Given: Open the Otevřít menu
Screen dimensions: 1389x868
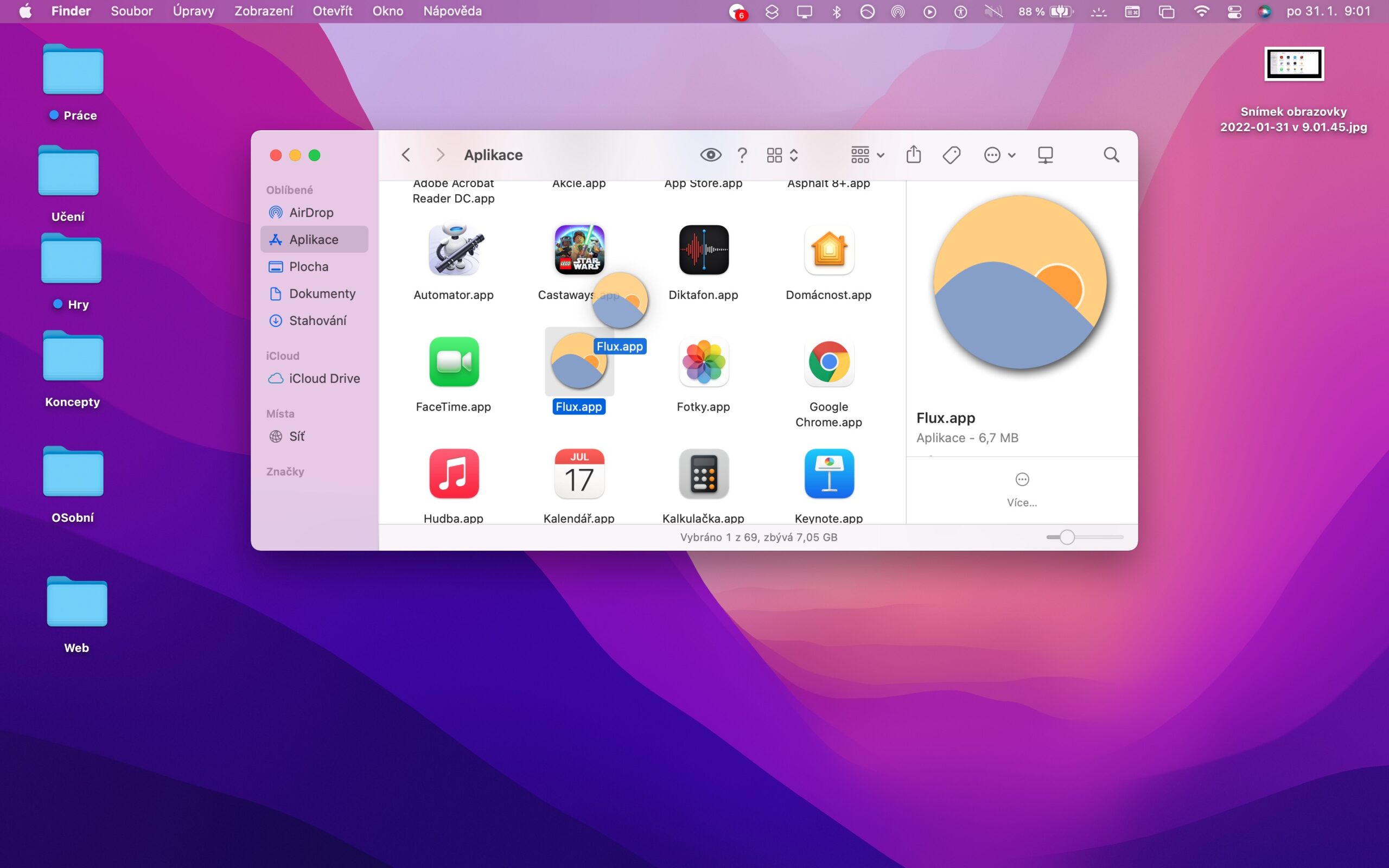Looking at the screenshot, I should [x=332, y=11].
